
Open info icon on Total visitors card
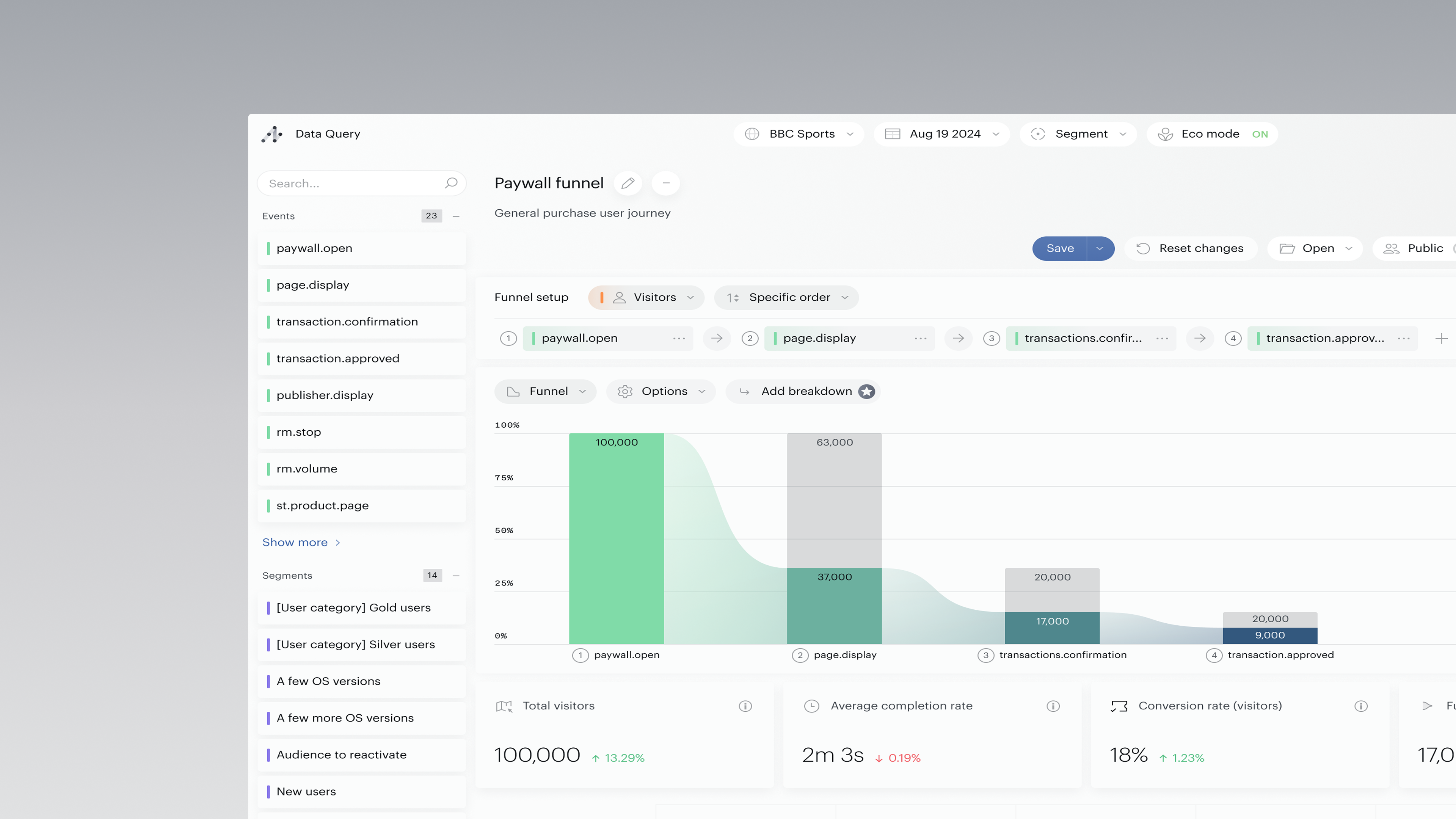click(x=745, y=706)
